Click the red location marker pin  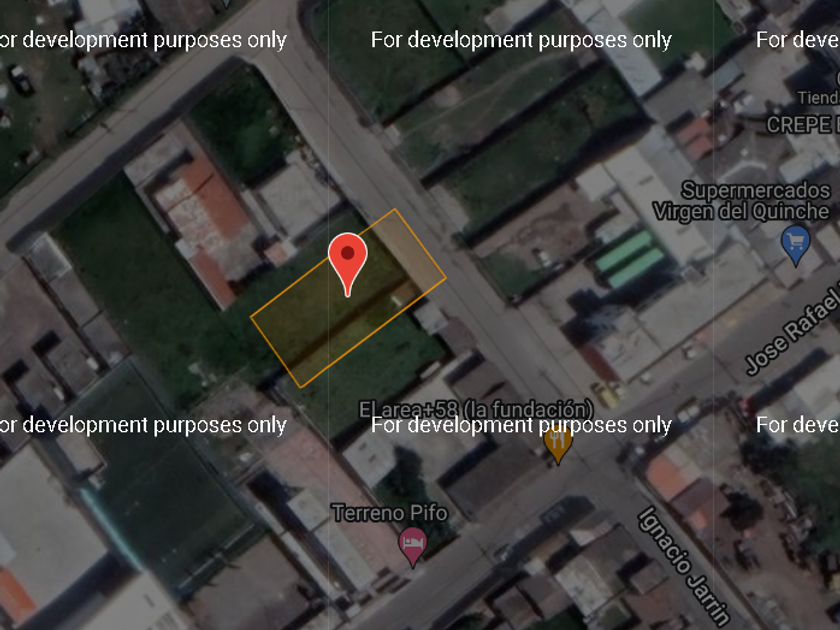tap(348, 264)
